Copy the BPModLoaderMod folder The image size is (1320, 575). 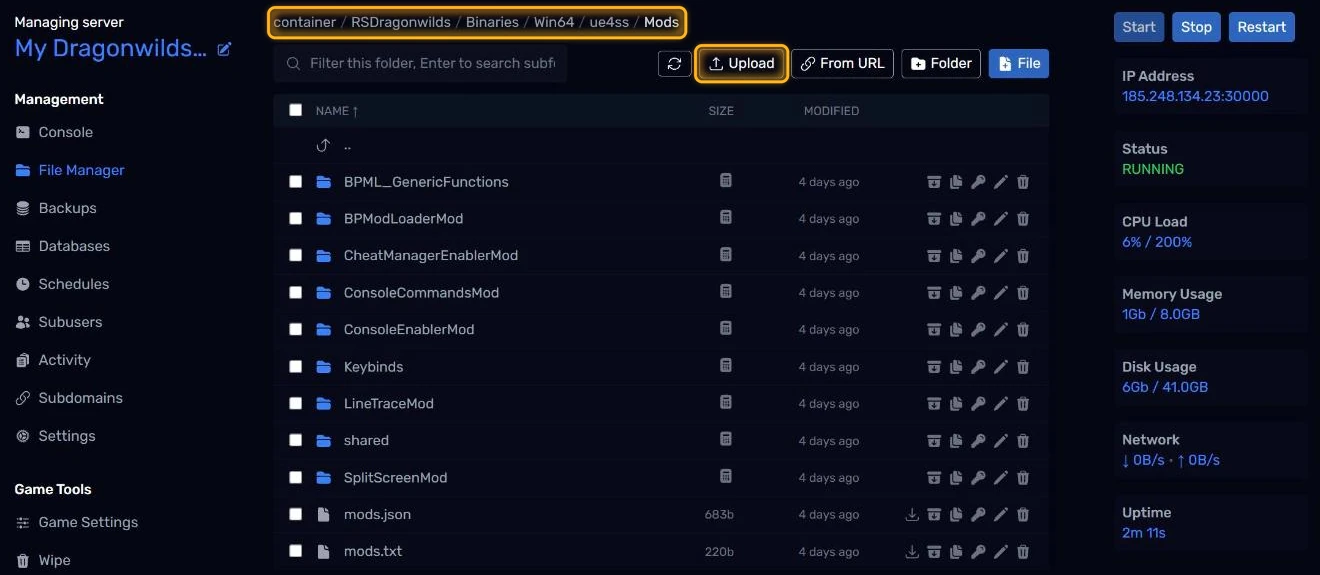956,219
